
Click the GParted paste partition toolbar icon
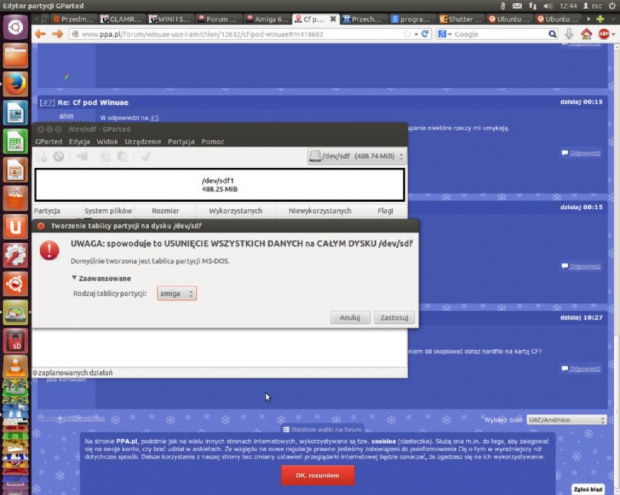[122, 157]
